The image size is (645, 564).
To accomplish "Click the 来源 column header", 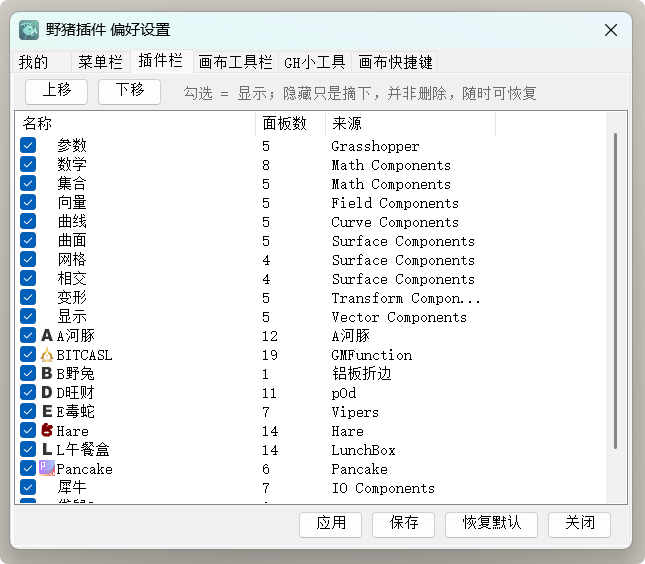I will pyautogui.click(x=411, y=123).
